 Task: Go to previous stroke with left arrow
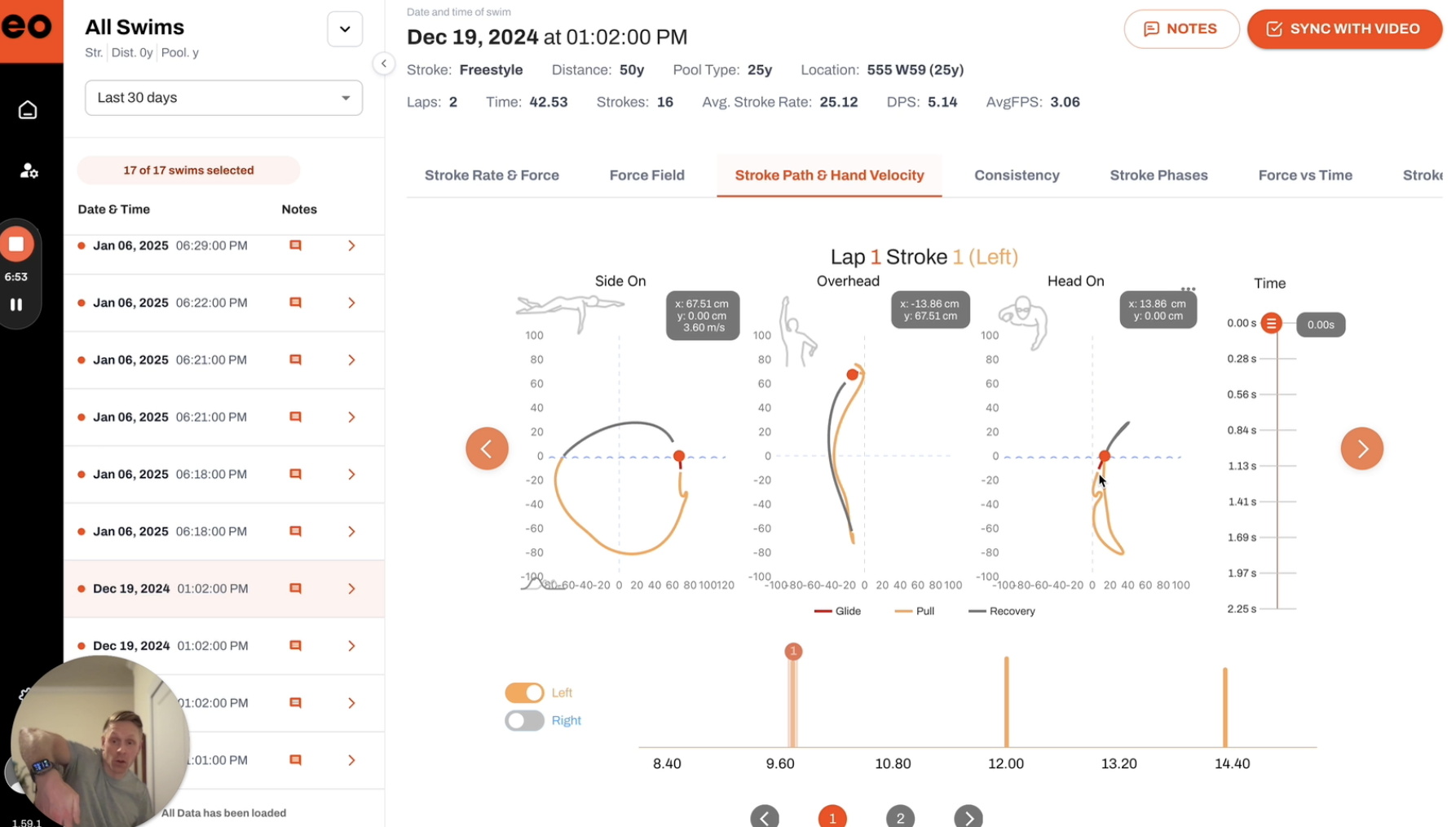tap(487, 449)
